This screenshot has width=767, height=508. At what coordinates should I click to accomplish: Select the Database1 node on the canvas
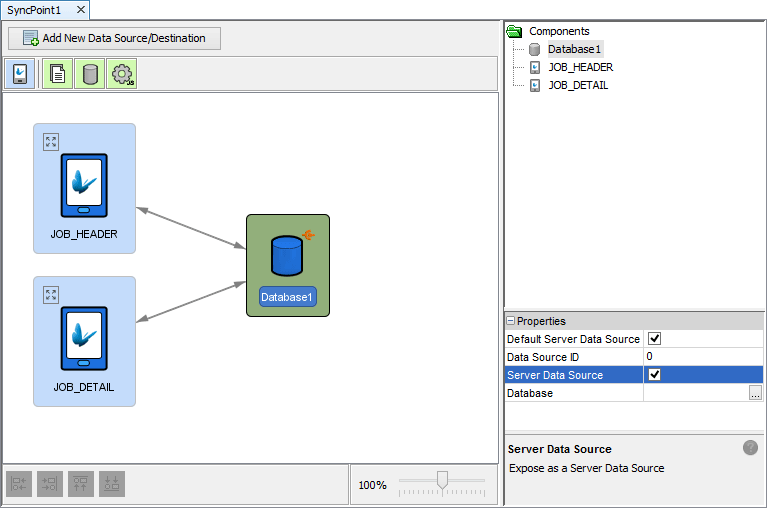(x=287, y=265)
